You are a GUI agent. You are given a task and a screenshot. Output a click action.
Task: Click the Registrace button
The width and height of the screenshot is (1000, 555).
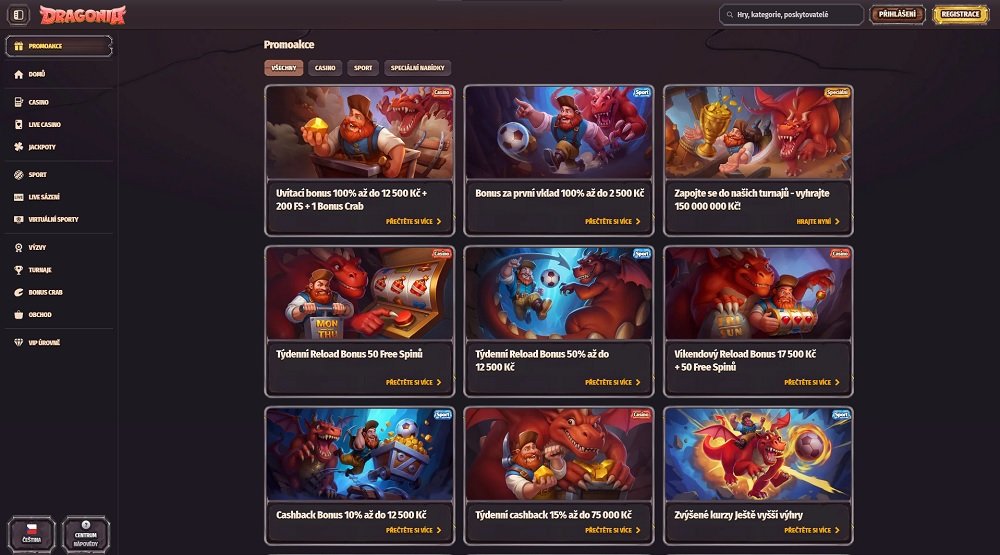(x=960, y=14)
